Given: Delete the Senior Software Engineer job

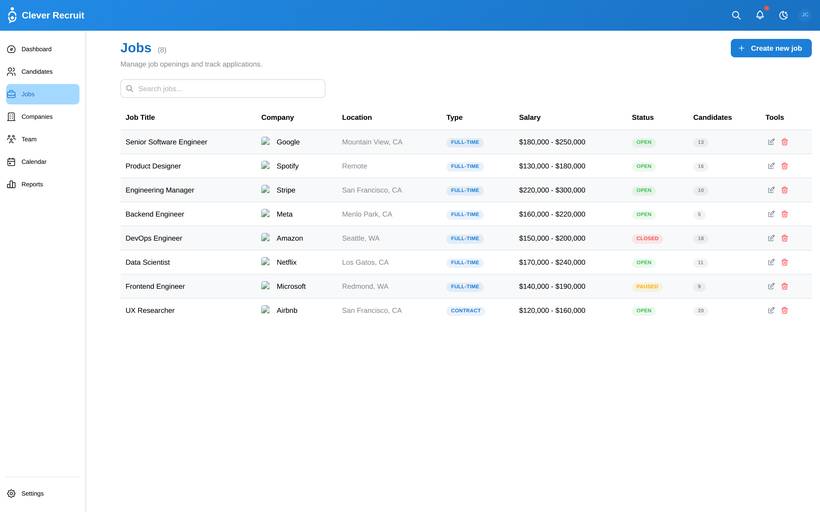Looking at the screenshot, I should point(784,142).
